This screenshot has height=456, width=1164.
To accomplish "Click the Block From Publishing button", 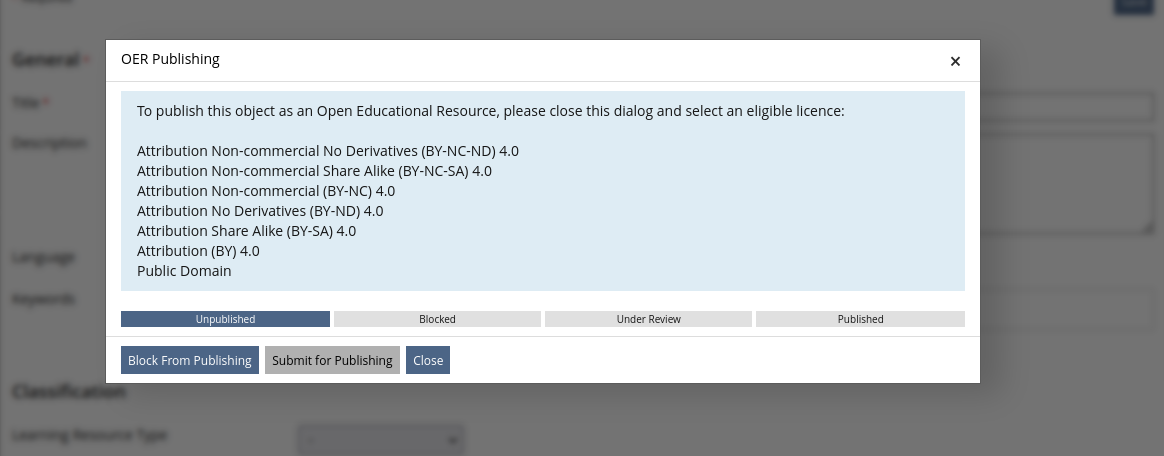I will (190, 360).
